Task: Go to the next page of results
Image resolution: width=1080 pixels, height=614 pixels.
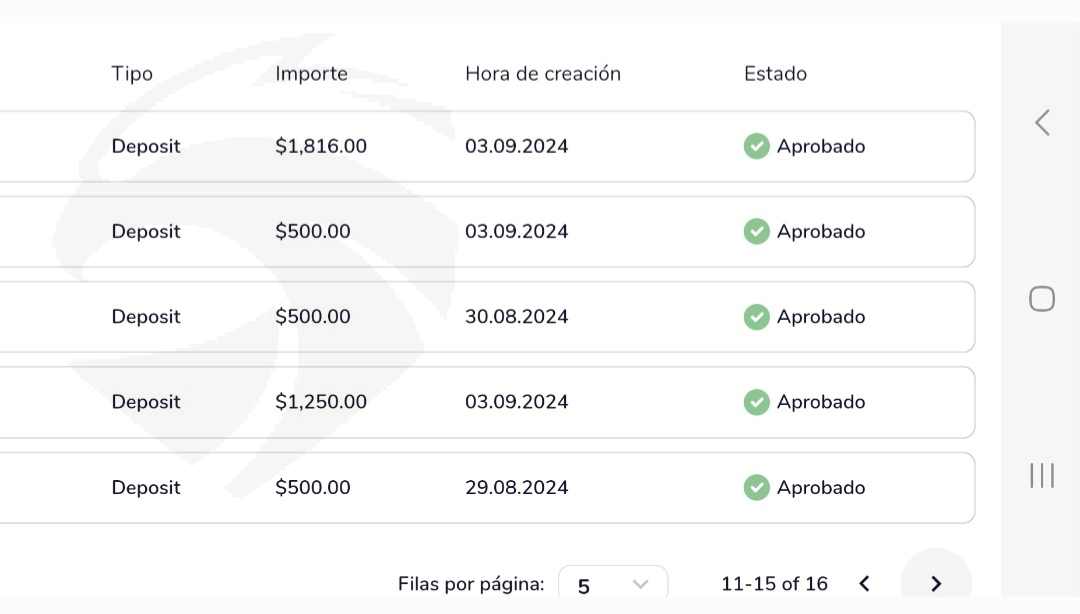Action: pyautogui.click(x=936, y=584)
